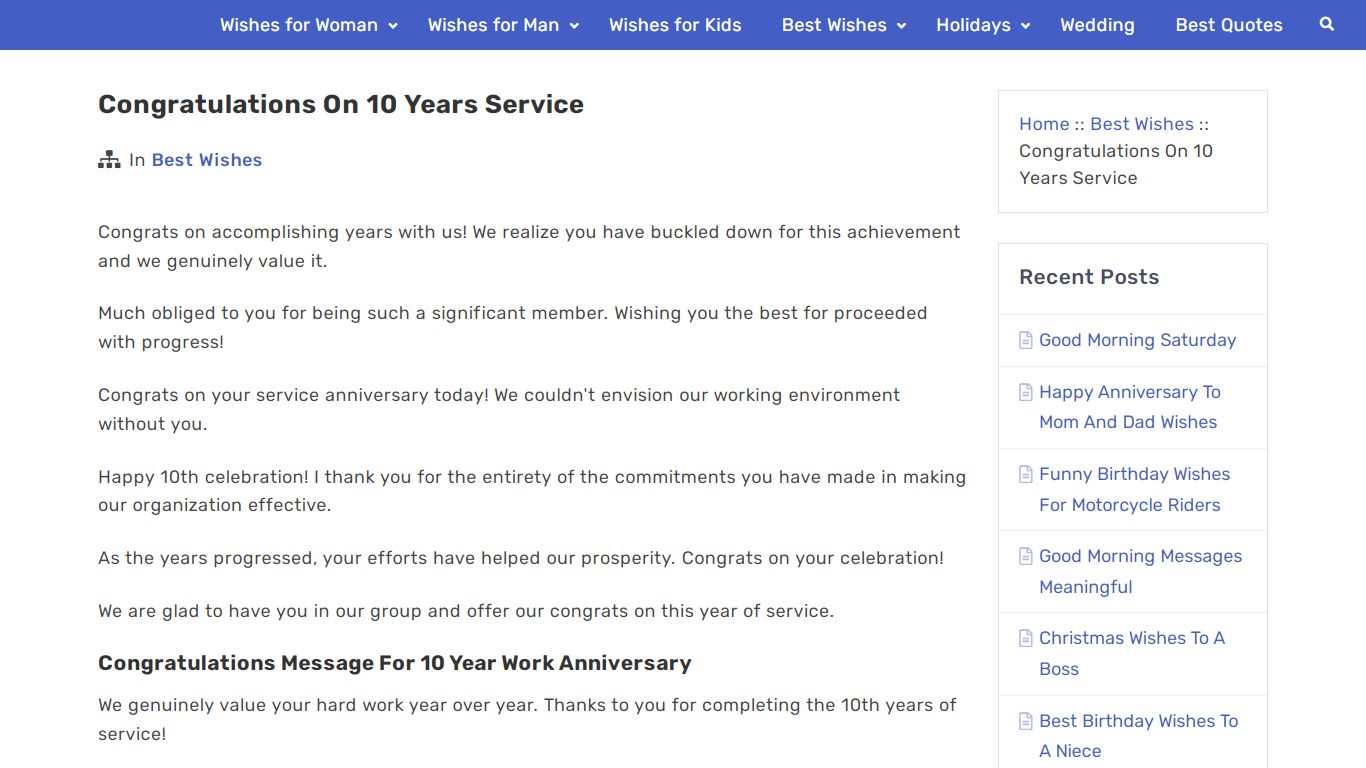Open Good Morning Saturday post
This screenshot has width=1366, height=768.
click(1137, 340)
